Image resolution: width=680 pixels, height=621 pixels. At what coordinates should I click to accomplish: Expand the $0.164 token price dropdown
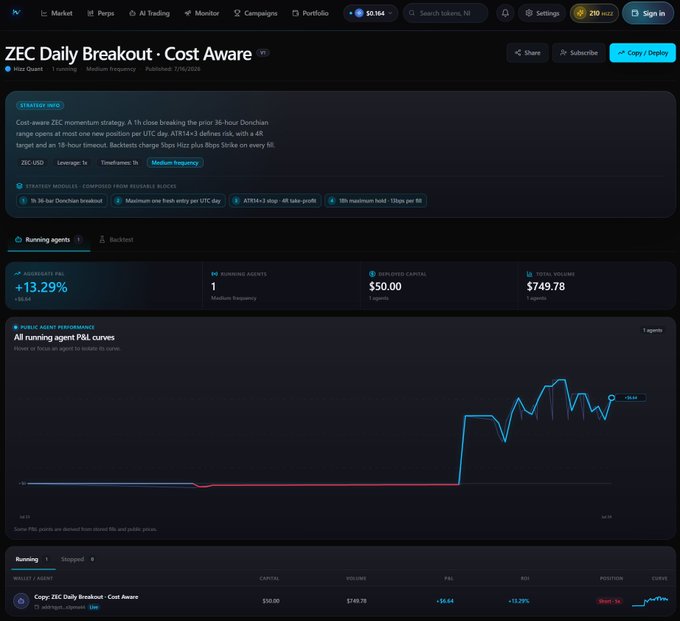pyautogui.click(x=370, y=13)
